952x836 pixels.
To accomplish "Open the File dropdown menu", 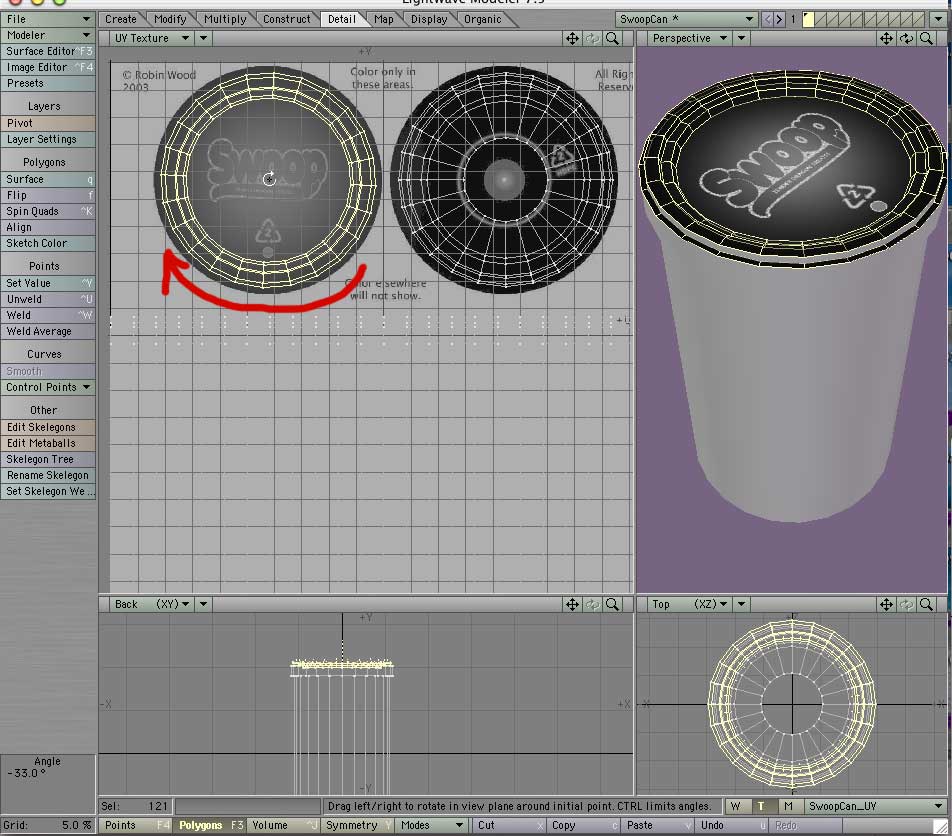I will pos(48,19).
